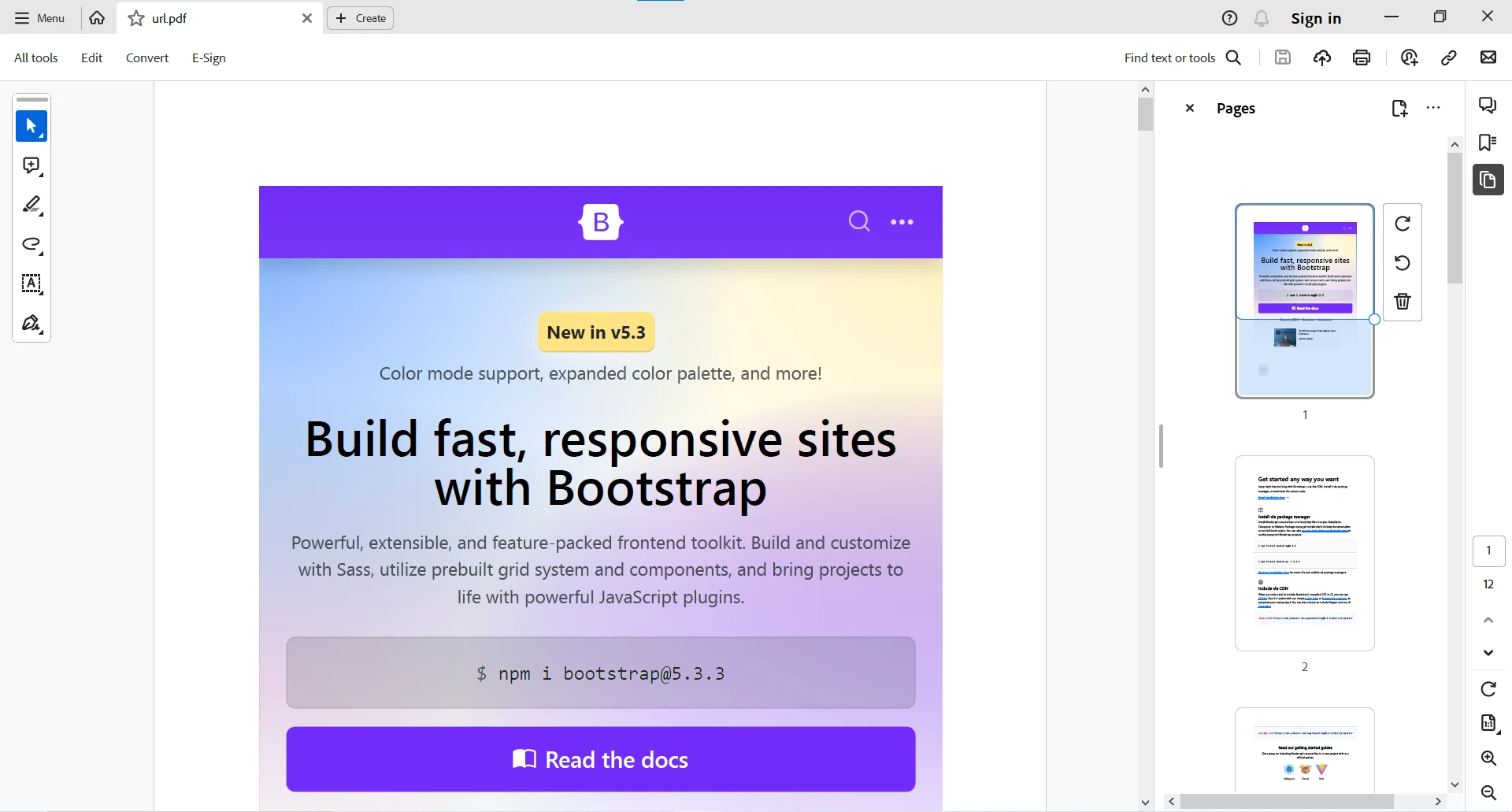Send the file by email

coord(1488,57)
